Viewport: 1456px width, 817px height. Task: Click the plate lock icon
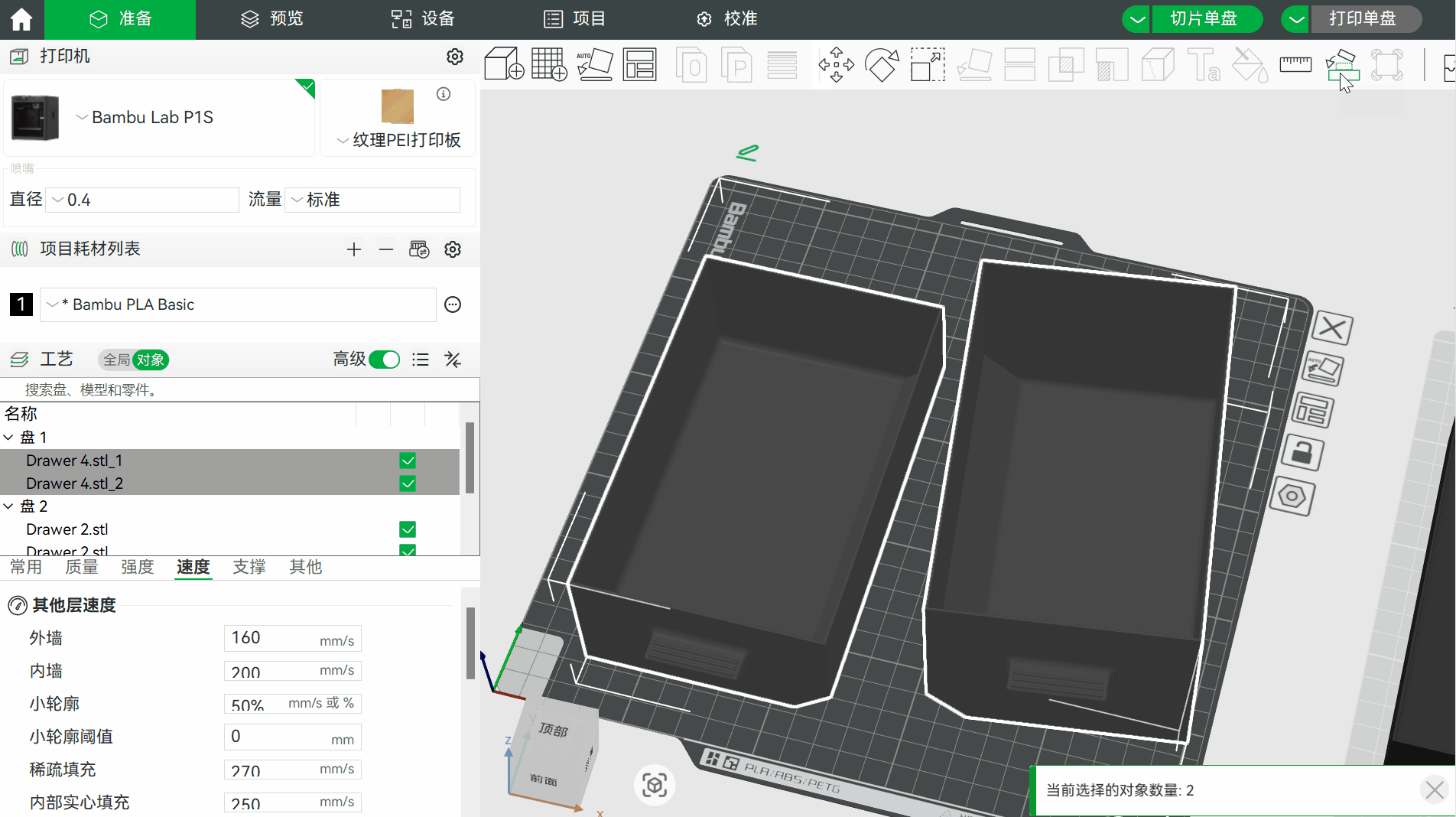(x=1302, y=453)
